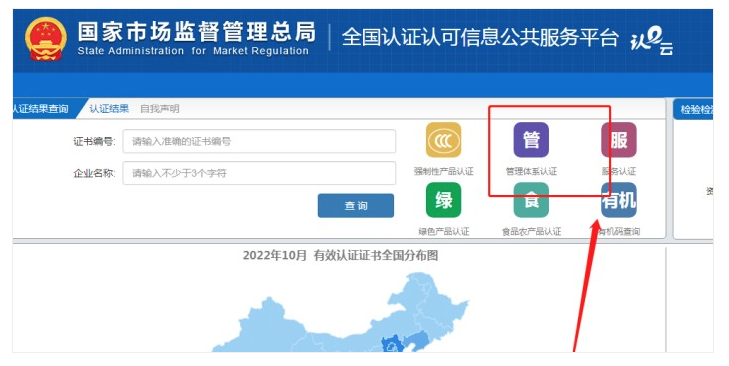Open the CCC 强制性产品认证 icon

pyautogui.click(x=444, y=140)
